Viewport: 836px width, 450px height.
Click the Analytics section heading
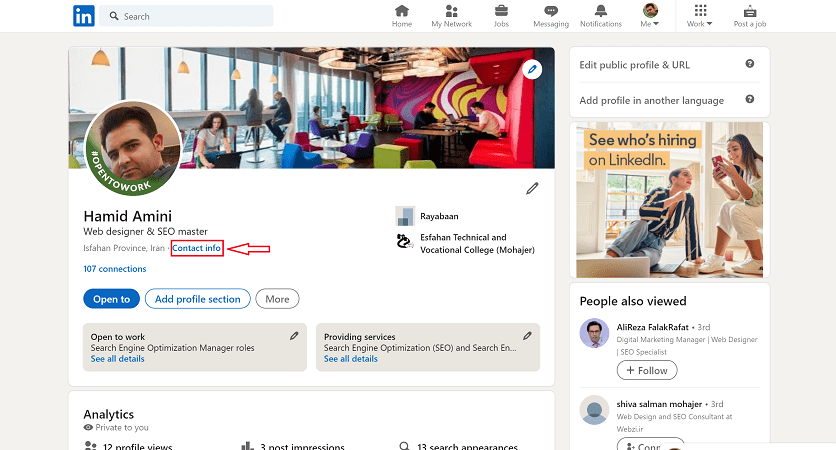click(x=108, y=414)
